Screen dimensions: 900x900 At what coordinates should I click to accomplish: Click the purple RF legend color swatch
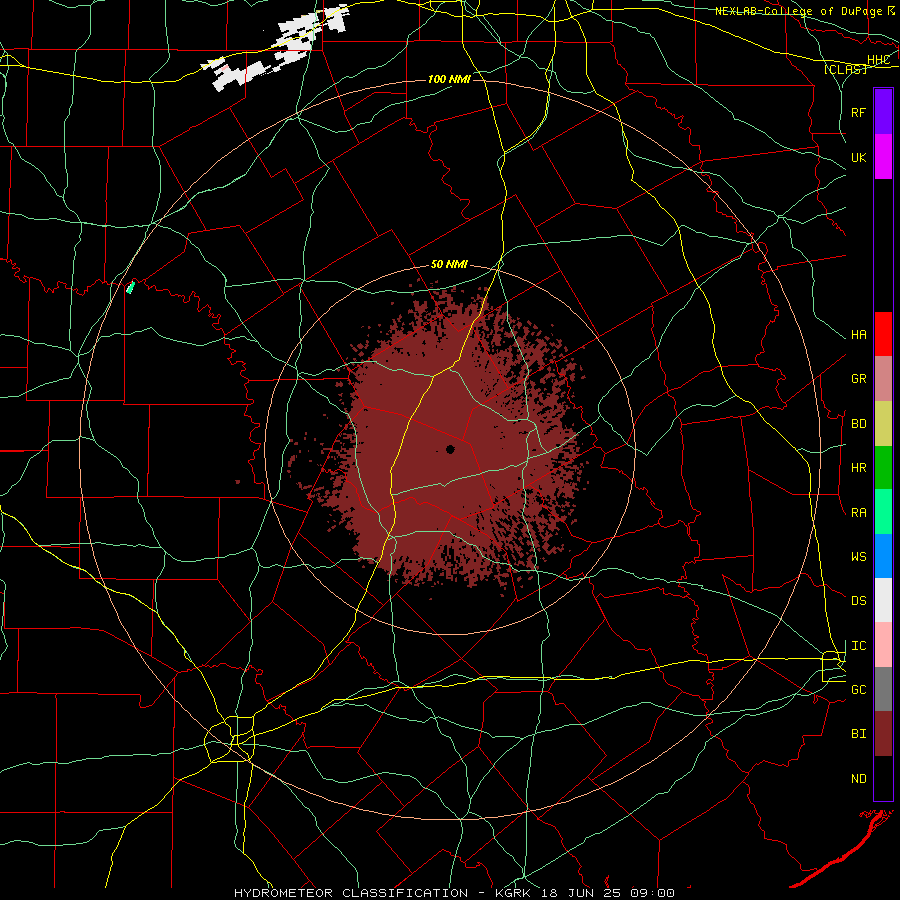[883, 111]
